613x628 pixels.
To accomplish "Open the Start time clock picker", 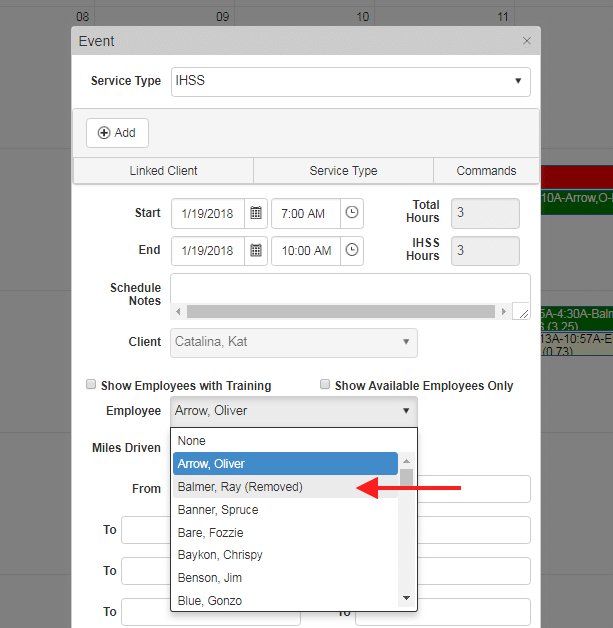I will click(351, 213).
